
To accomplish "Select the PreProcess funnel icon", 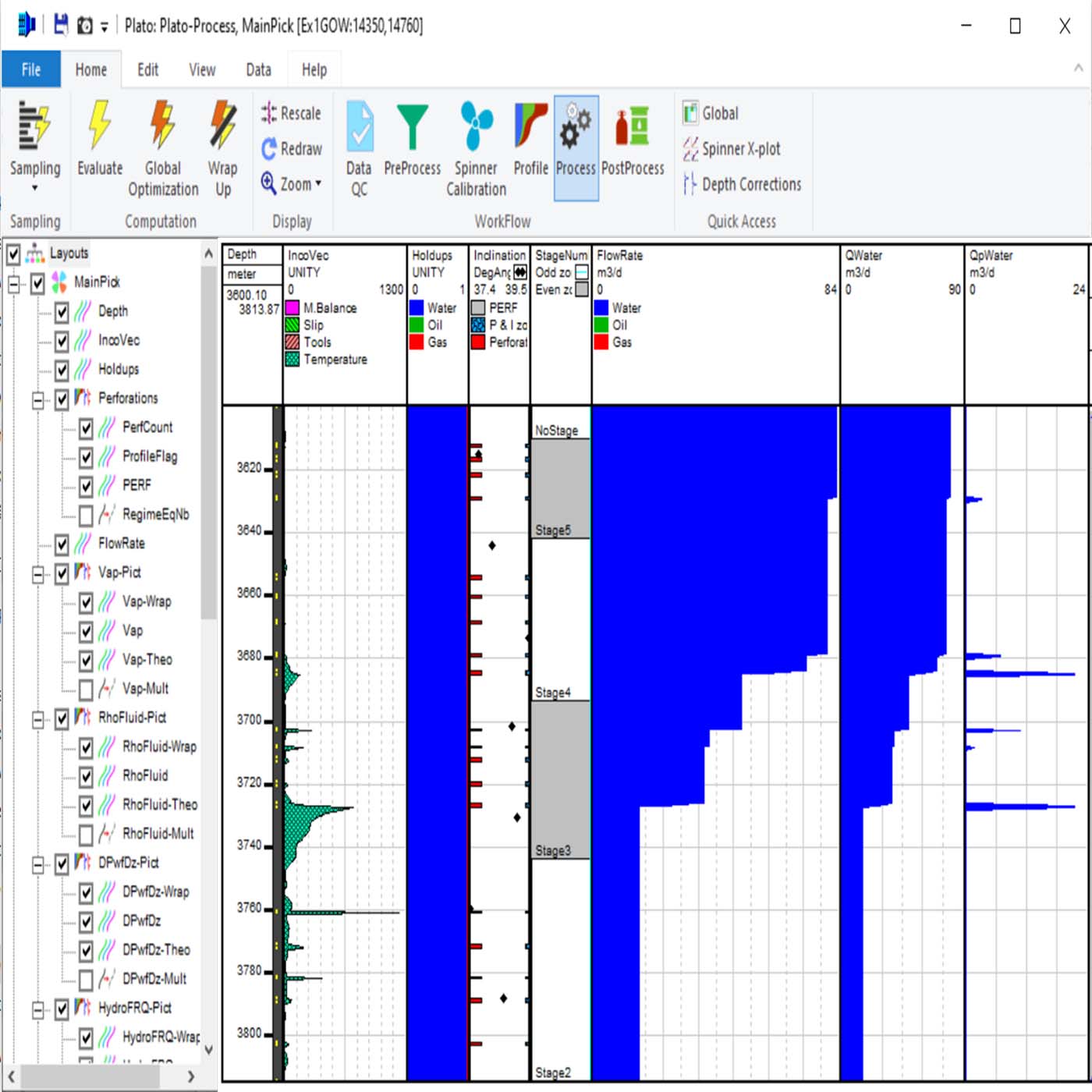I will tap(412, 126).
